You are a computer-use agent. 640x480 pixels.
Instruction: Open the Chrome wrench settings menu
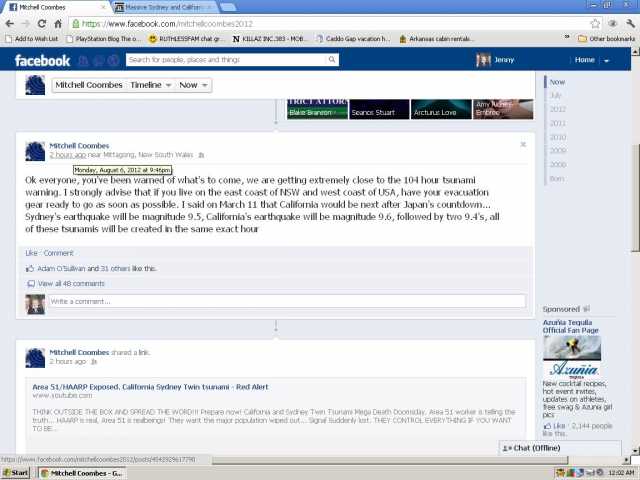tap(630, 24)
